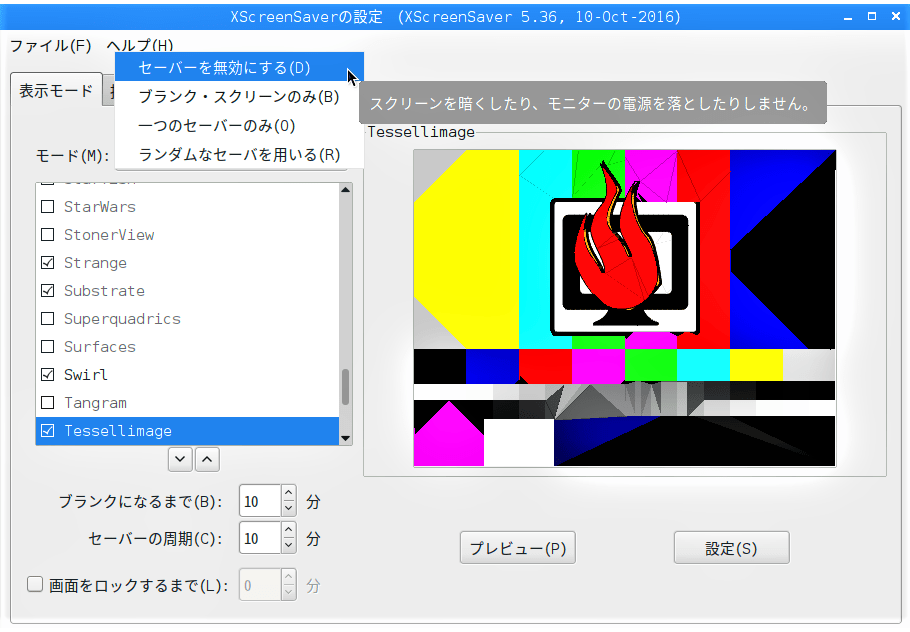Select the Tessellimage list entry
The image size is (910, 632).
(x=187, y=431)
